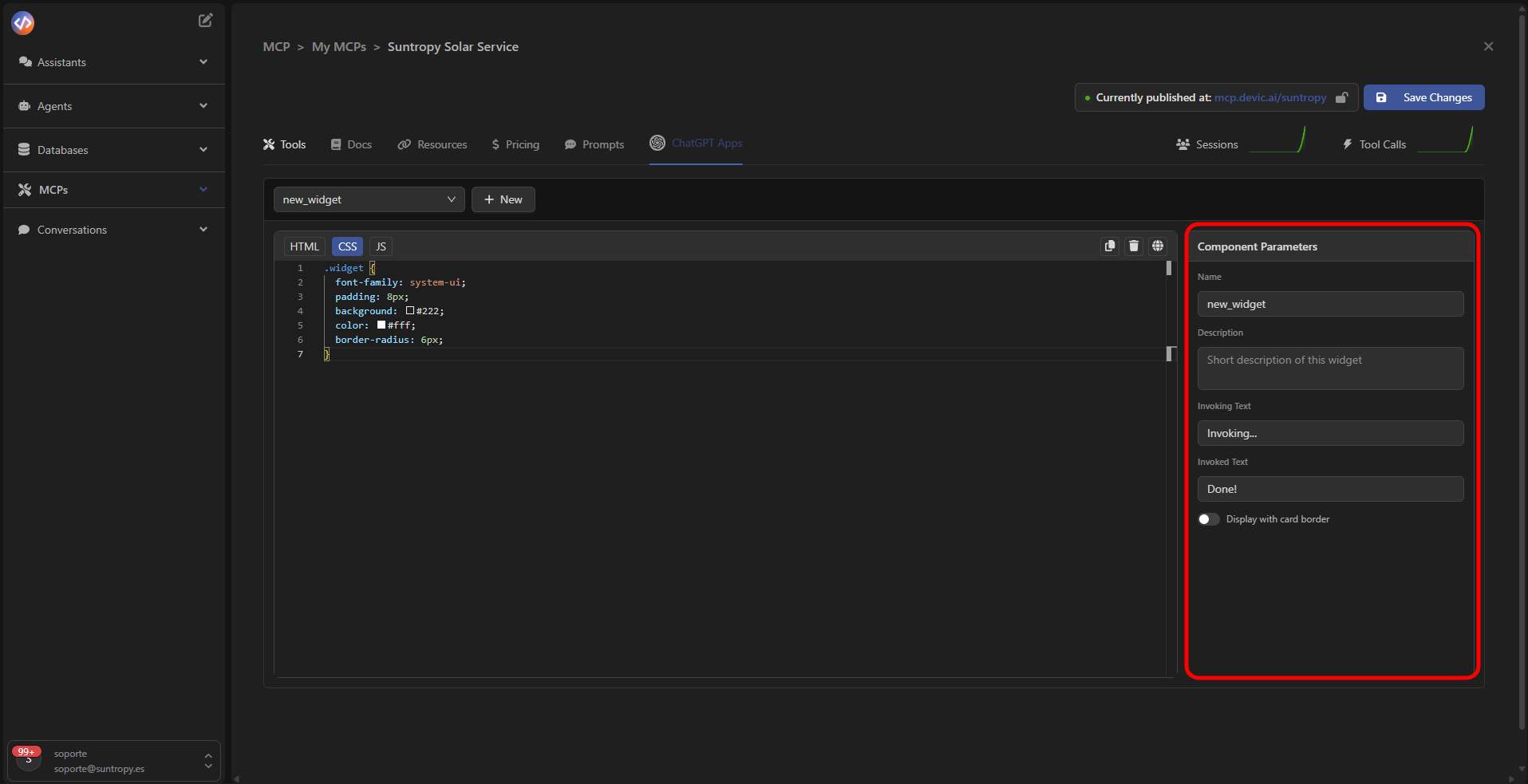1528x784 pixels.
Task: Click the Assistants sidebar icon
Action: (26, 62)
